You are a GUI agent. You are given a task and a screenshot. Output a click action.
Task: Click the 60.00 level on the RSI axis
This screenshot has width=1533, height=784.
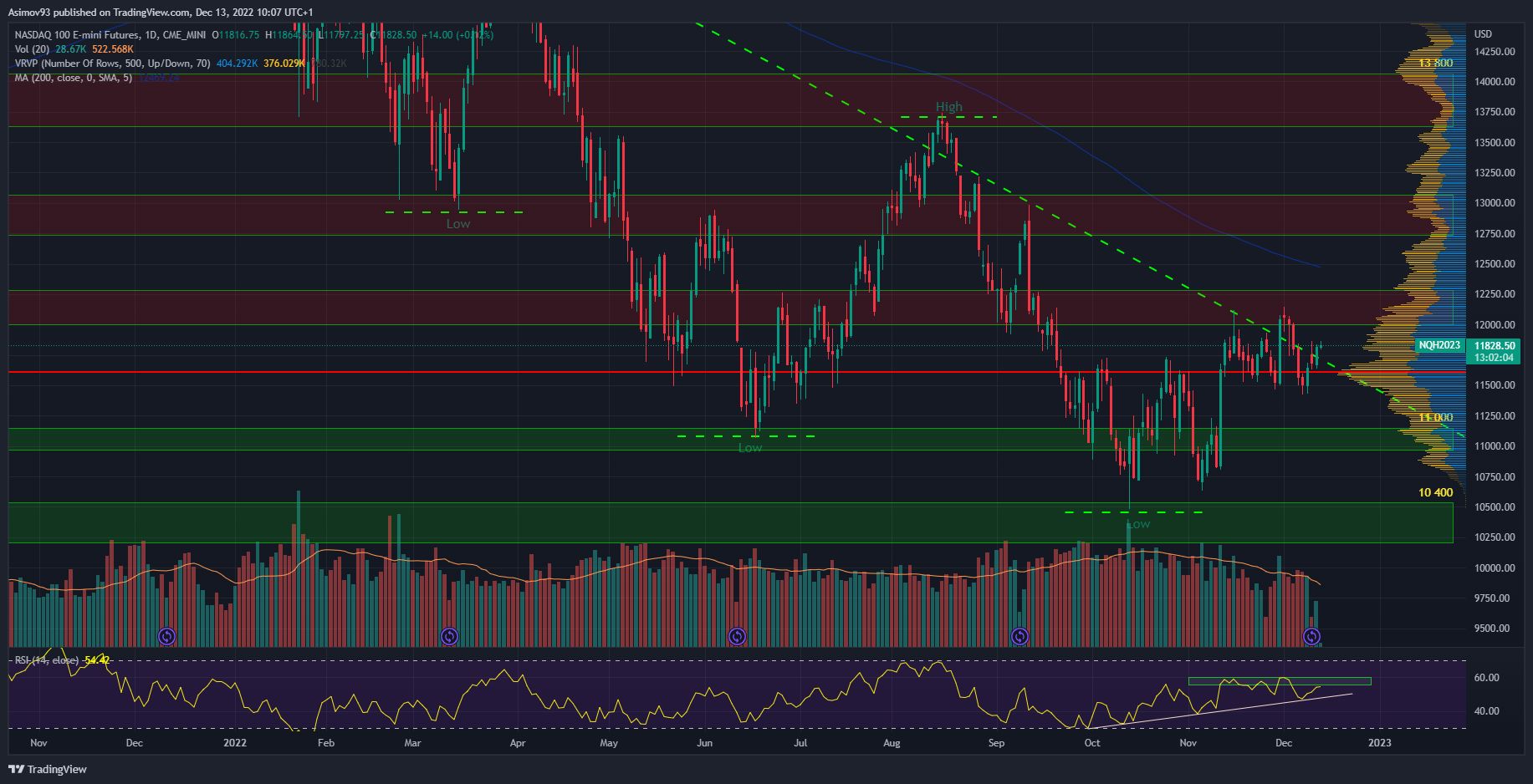click(x=1486, y=678)
